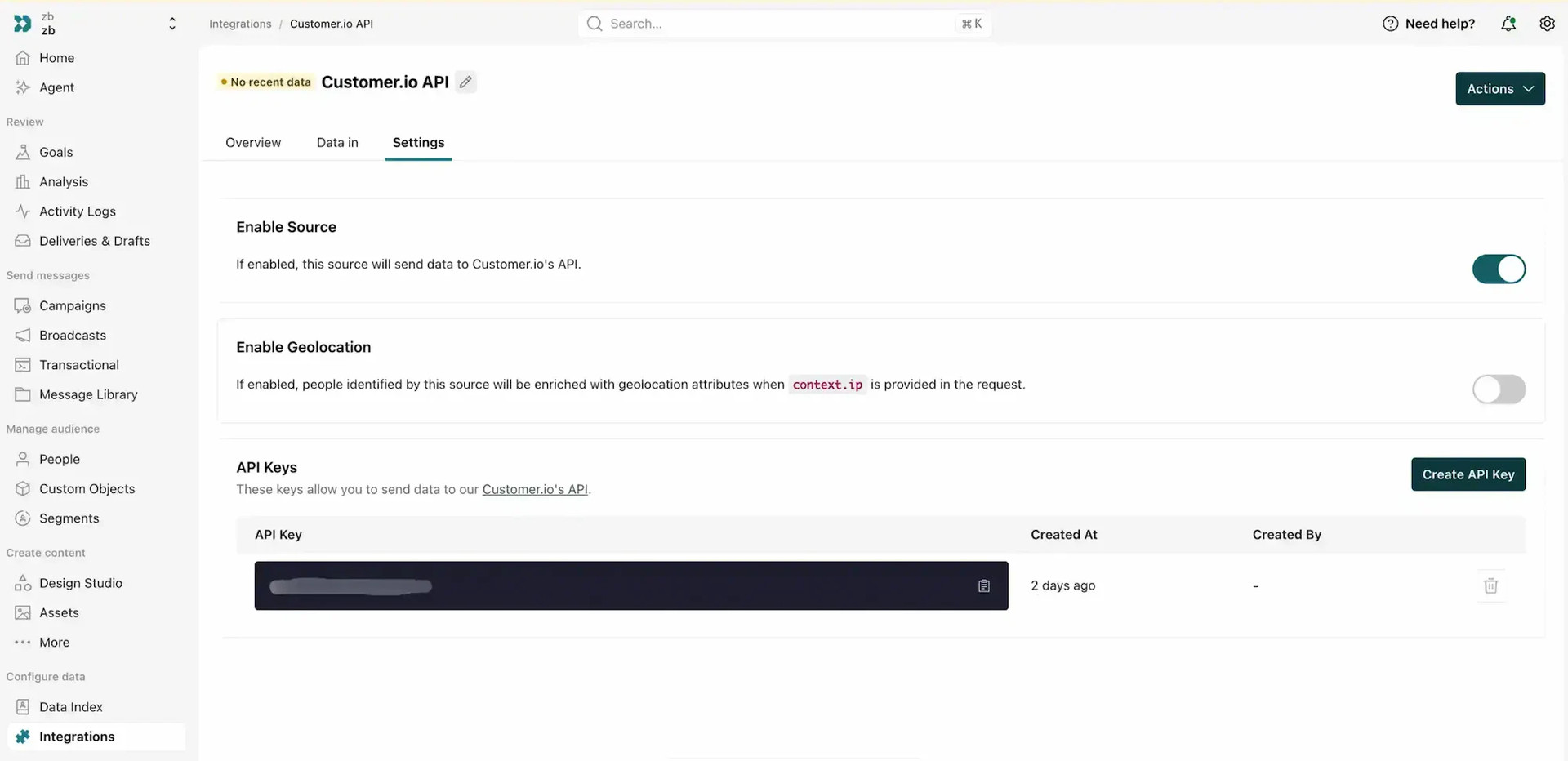This screenshot has width=1568, height=761.
Task: Click the Data Index icon
Action: tap(23, 707)
